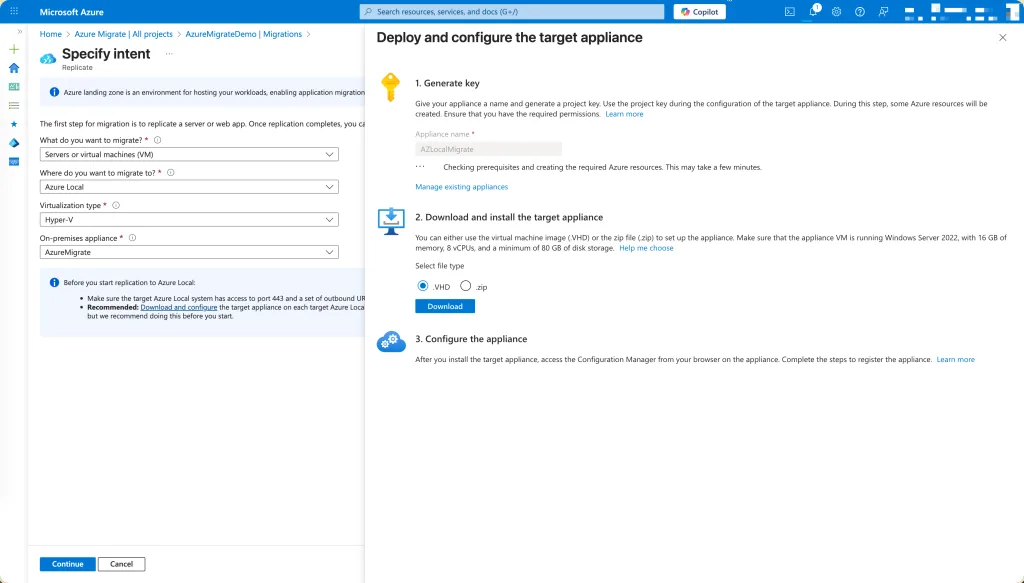This screenshot has height=583, width=1024.
Task: Select the .VHD file type option
Action: click(423, 286)
